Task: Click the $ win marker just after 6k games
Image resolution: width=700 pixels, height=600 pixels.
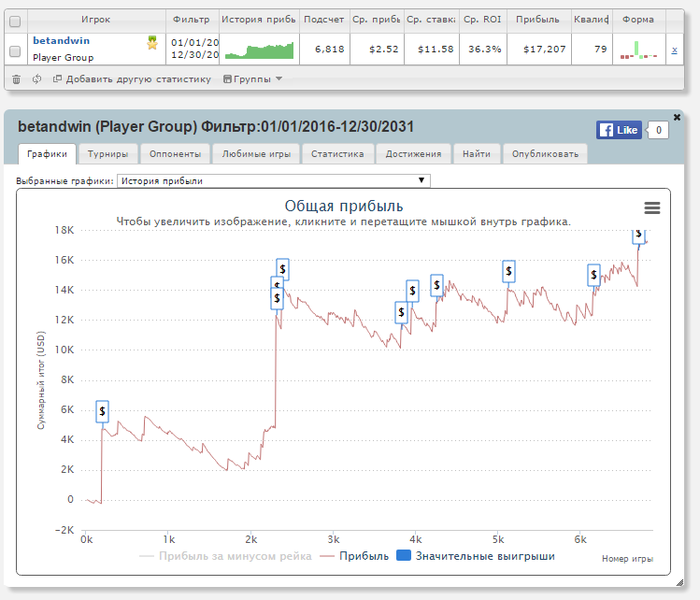Action: (x=593, y=275)
